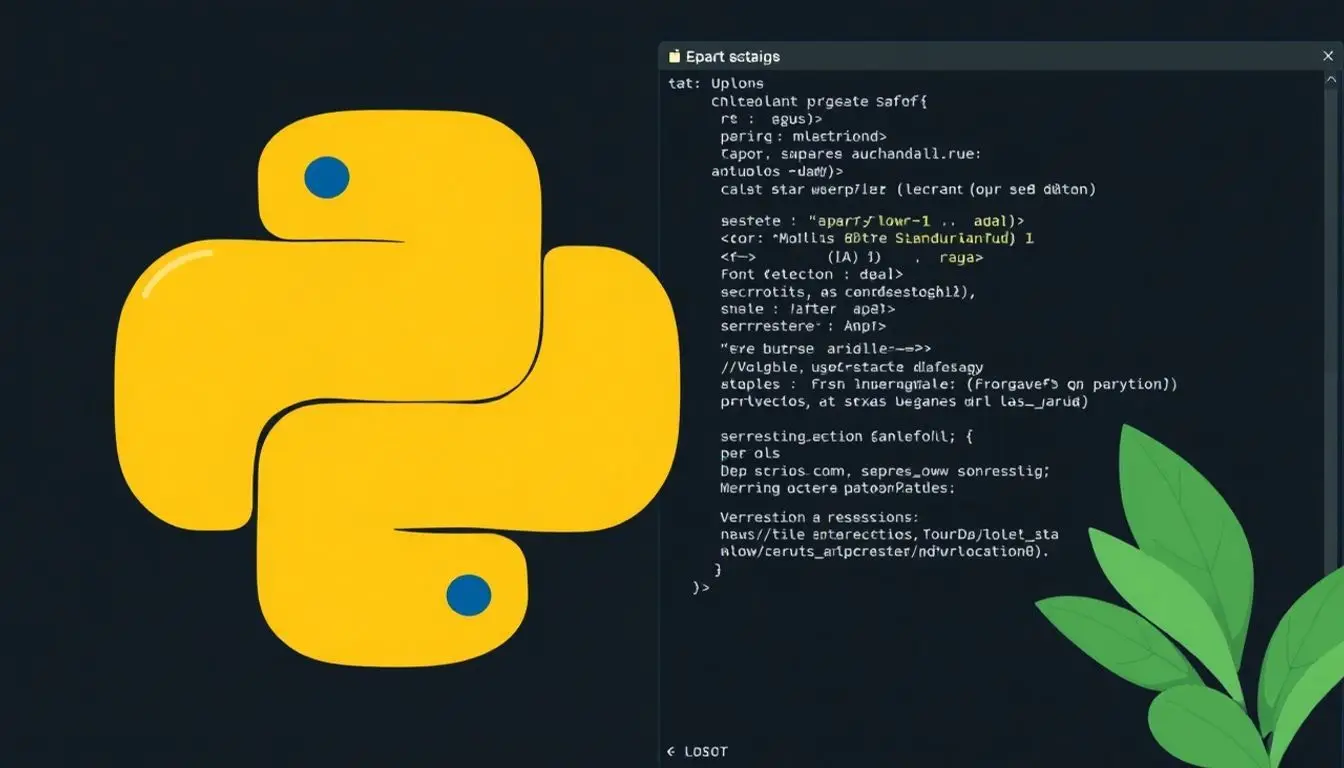
Task: Click the line beginning 'stoples : frsn'
Action: pos(949,384)
